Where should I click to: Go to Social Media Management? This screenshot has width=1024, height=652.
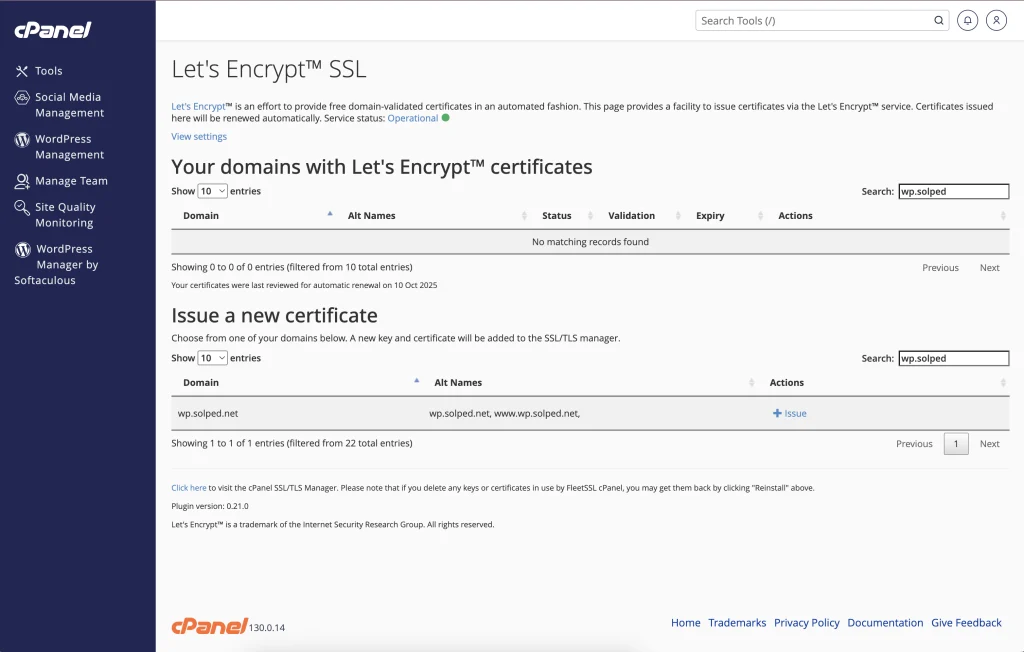click(69, 105)
